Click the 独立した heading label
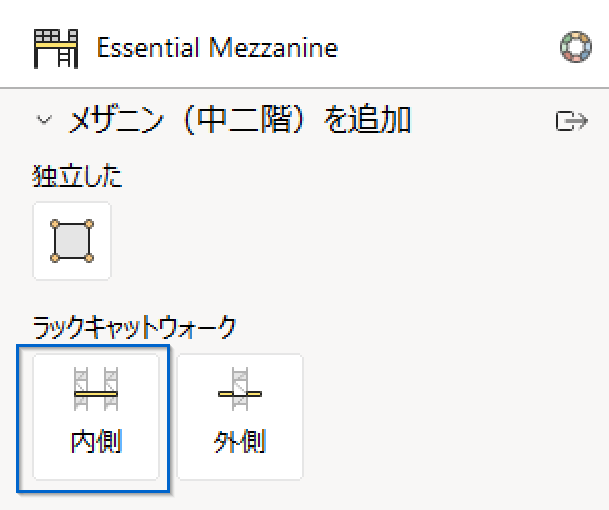The height and width of the screenshot is (510, 609). coord(77,177)
